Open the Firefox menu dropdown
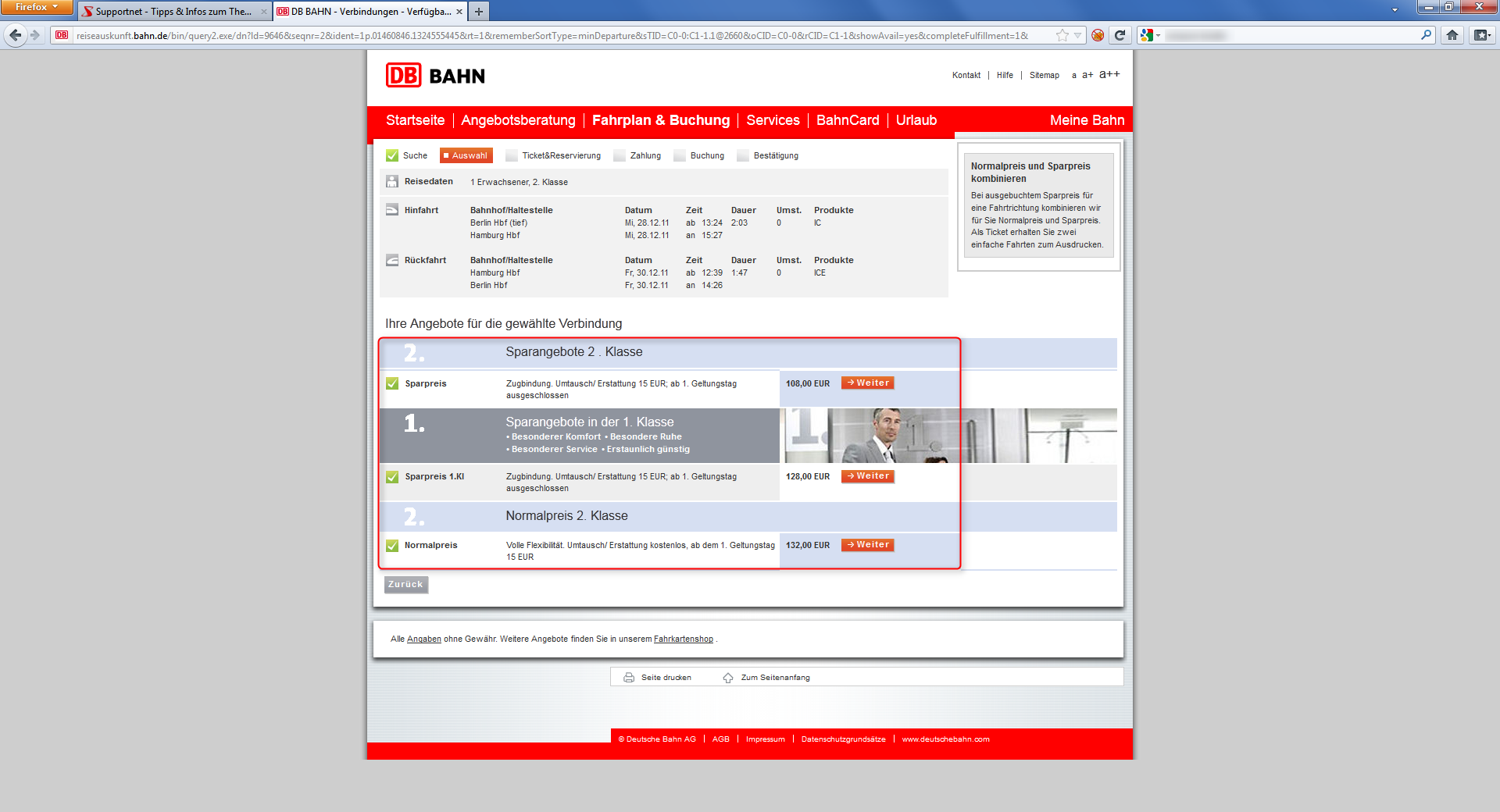The height and width of the screenshot is (812, 1500). tap(36, 7)
